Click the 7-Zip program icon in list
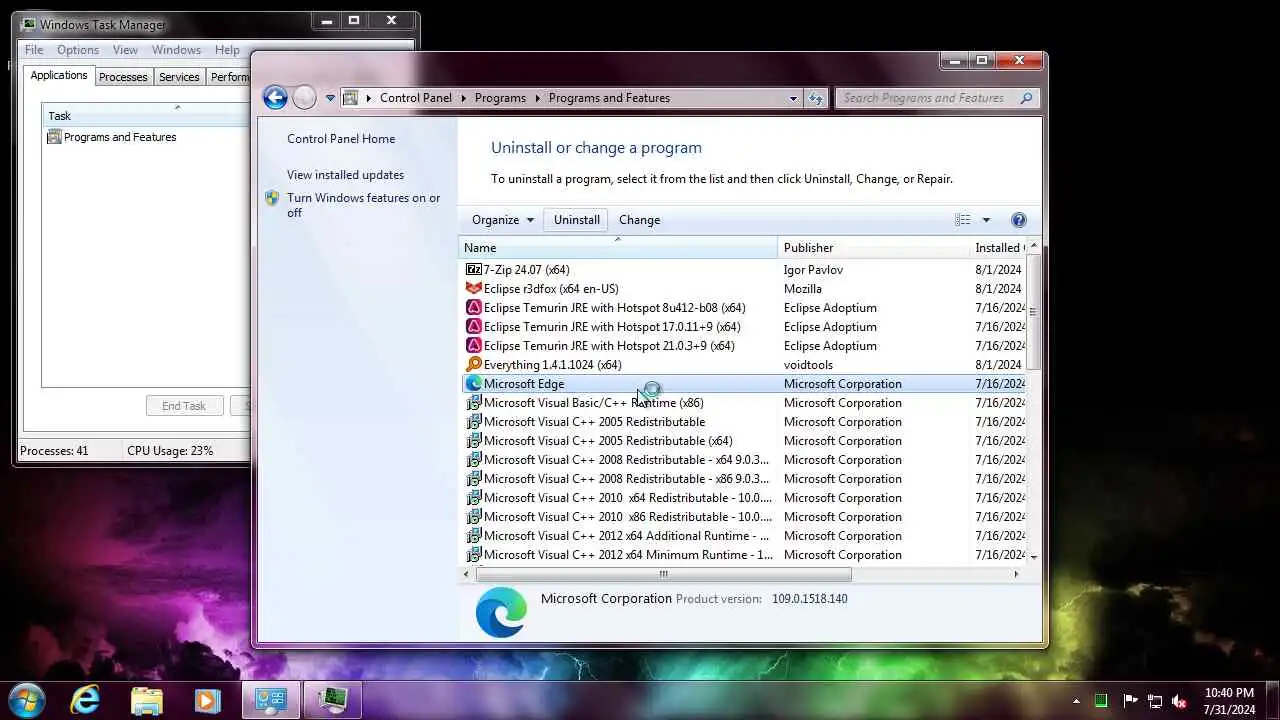The width and height of the screenshot is (1280, 720). 474,270
